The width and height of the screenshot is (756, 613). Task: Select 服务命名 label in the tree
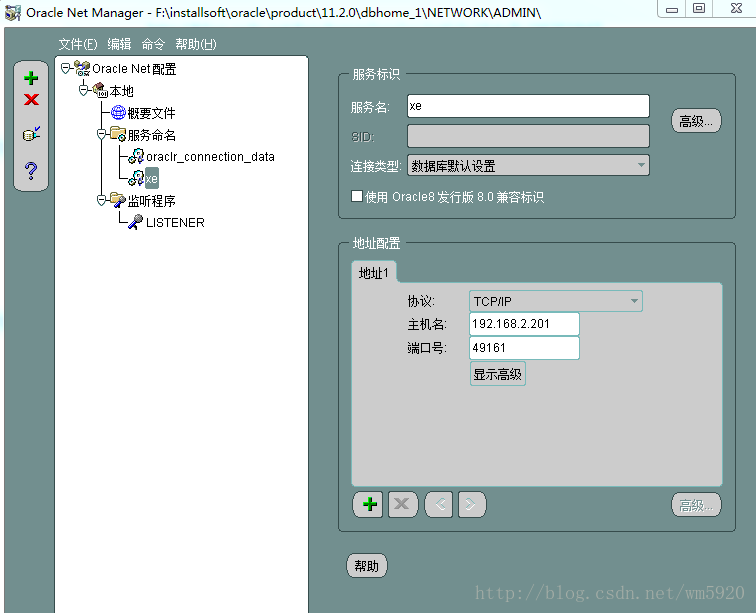point(151,135)
